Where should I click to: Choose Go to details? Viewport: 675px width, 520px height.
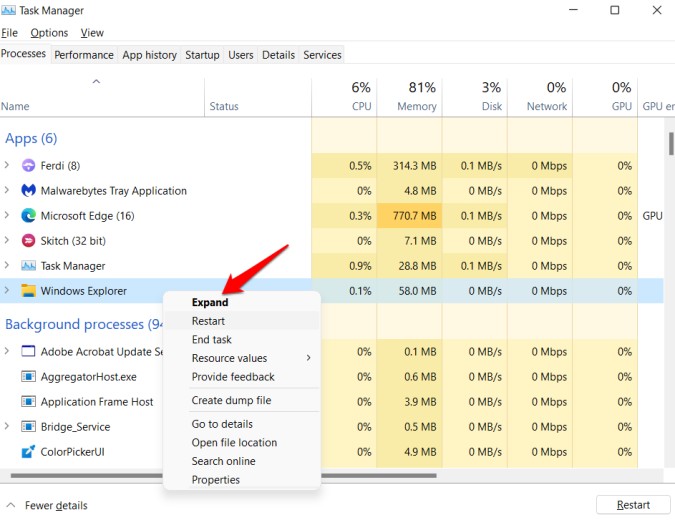242,424
